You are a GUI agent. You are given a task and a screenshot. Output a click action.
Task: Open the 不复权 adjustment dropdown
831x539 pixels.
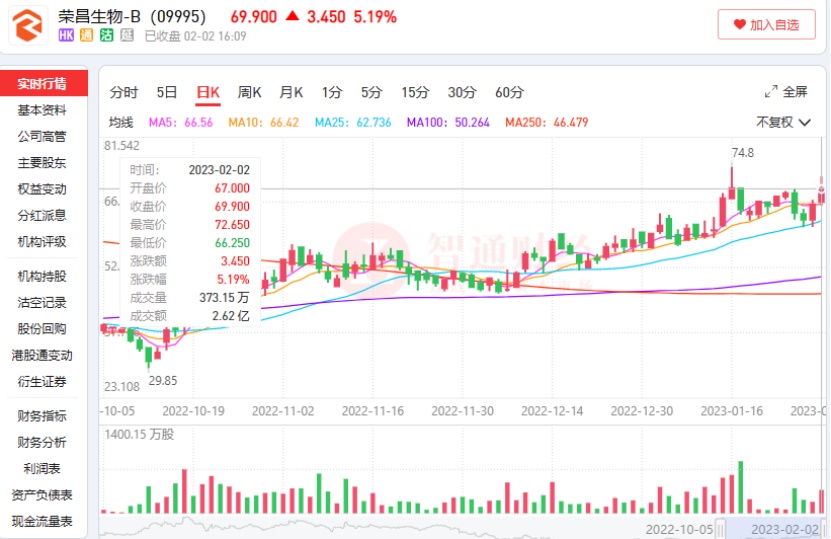tap(782, 122)
